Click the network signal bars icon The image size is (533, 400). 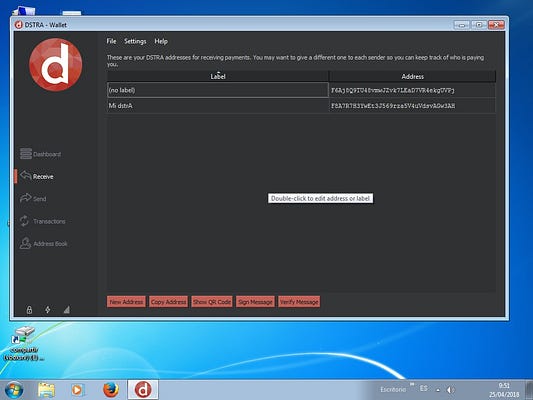[x=67, y=310]
